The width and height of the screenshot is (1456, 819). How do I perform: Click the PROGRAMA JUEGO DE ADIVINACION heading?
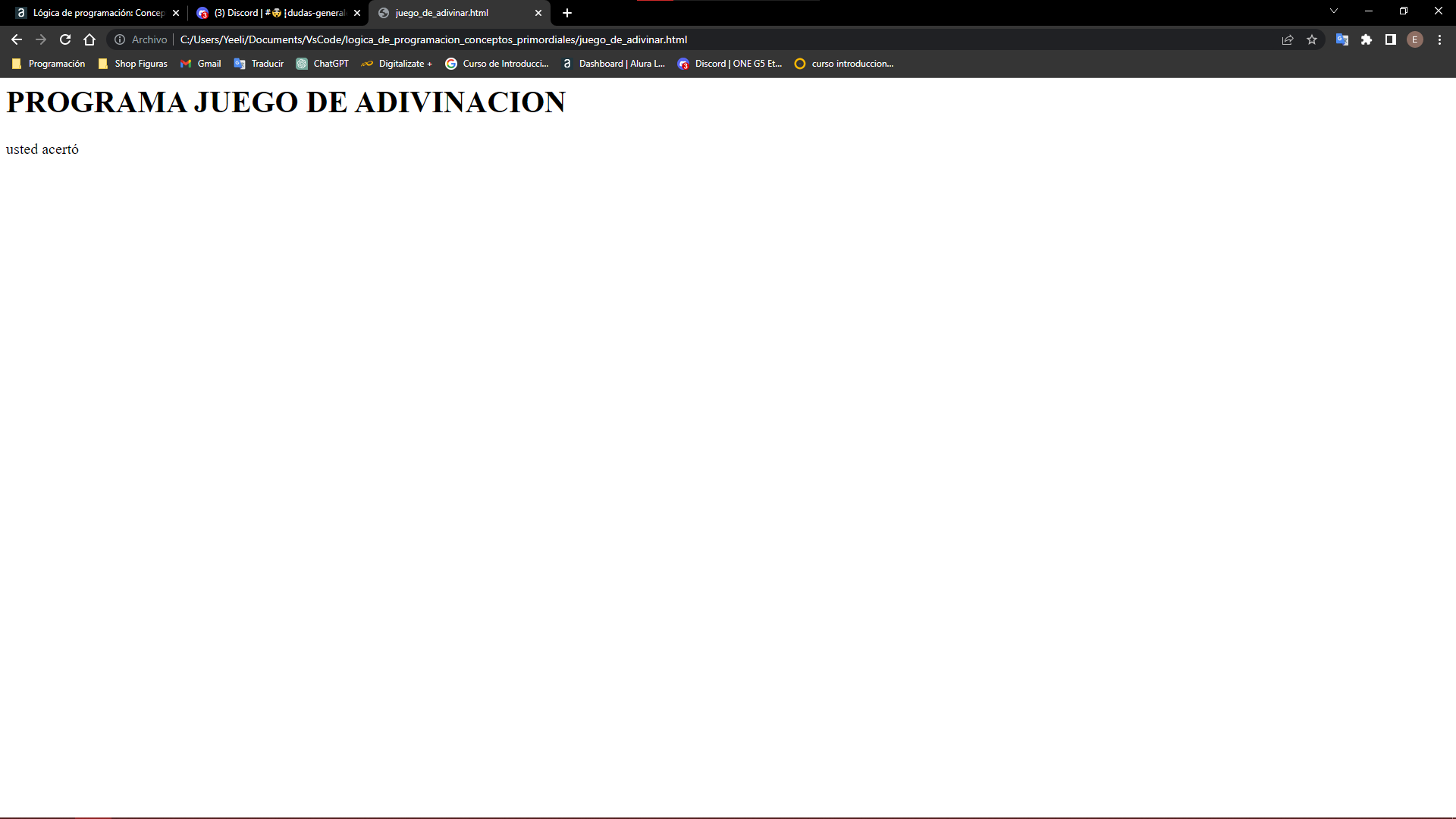pos(286,102)
